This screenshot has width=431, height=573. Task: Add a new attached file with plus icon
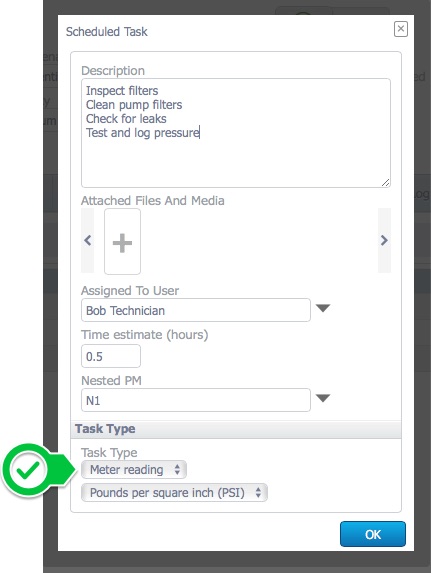tap(122, 241)
